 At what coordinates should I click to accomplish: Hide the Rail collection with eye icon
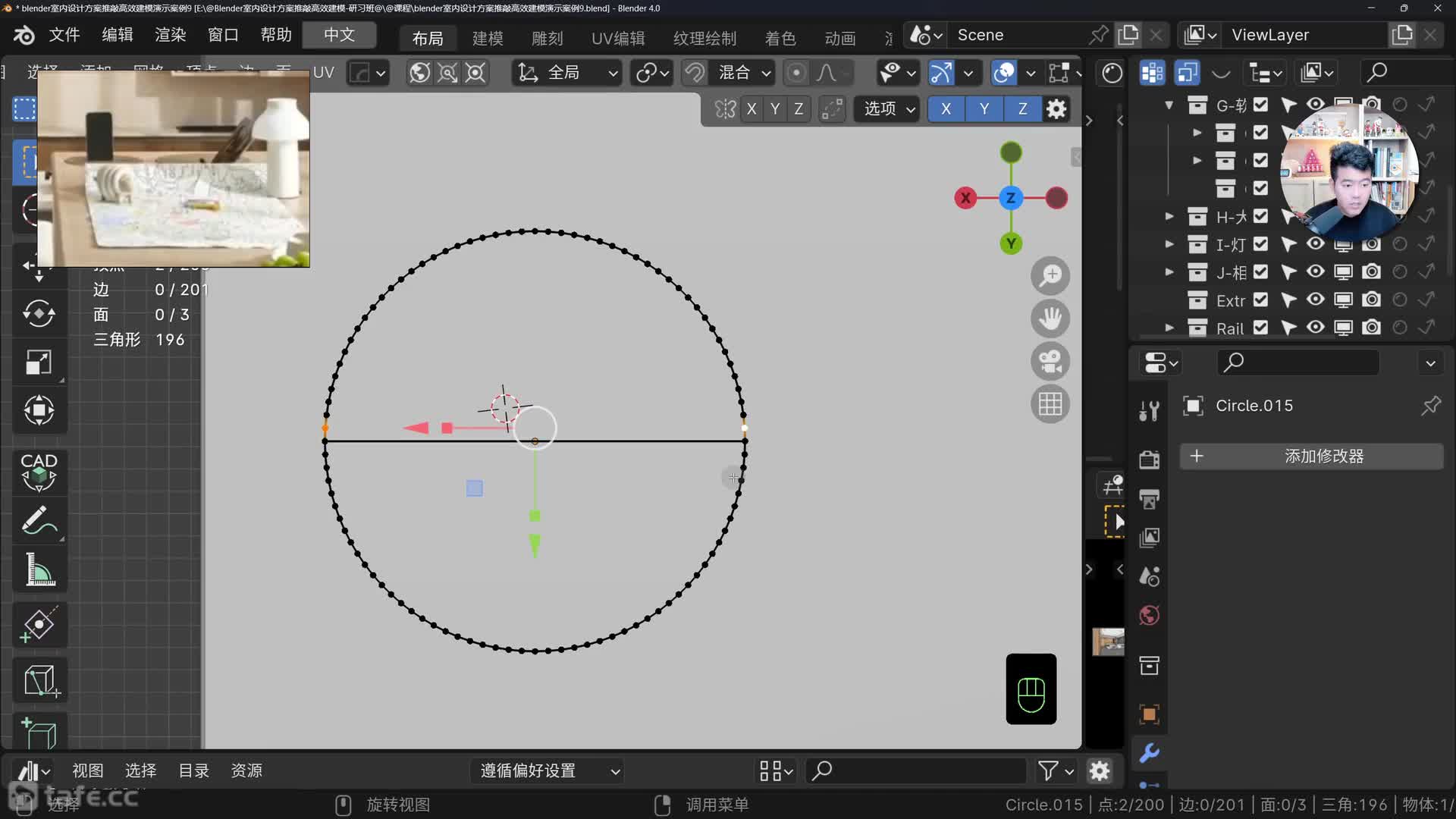[1315, 328]
